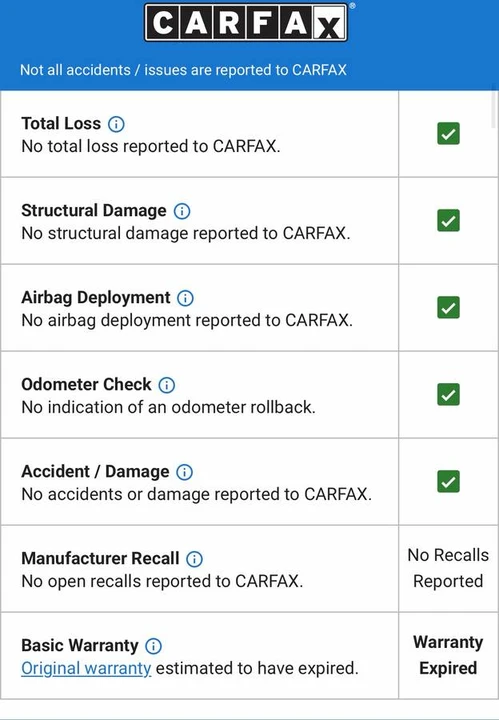This screenshot has height=720, width=499.
Task: Tap the Structural Damage info icon
Action: click(182, 211)
